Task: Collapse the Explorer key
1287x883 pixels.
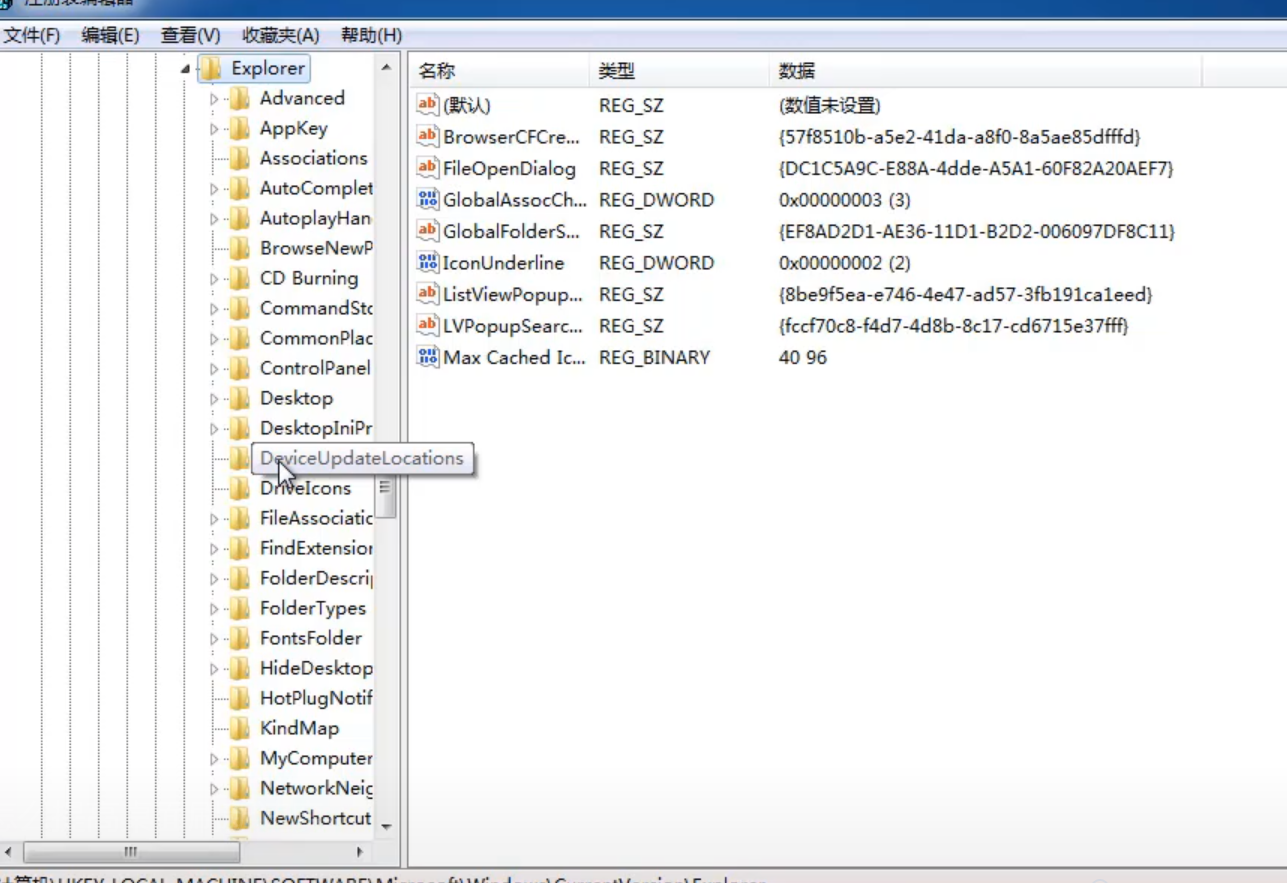Action: (184, 68)
